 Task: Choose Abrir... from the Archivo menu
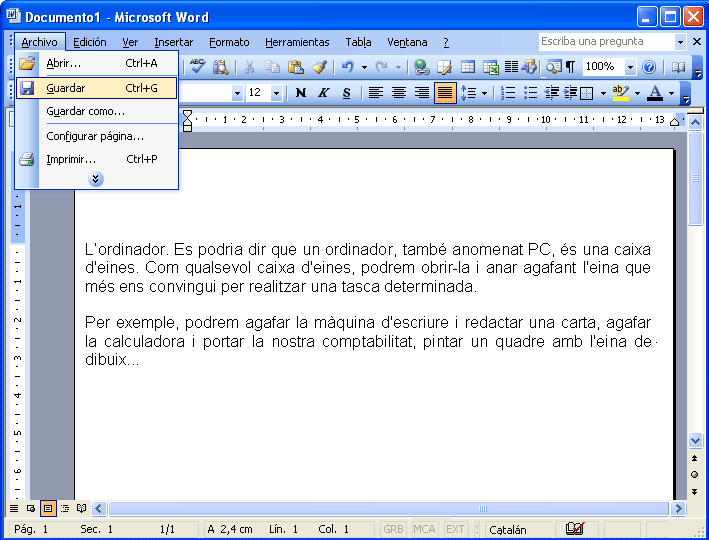pos(96,63)
